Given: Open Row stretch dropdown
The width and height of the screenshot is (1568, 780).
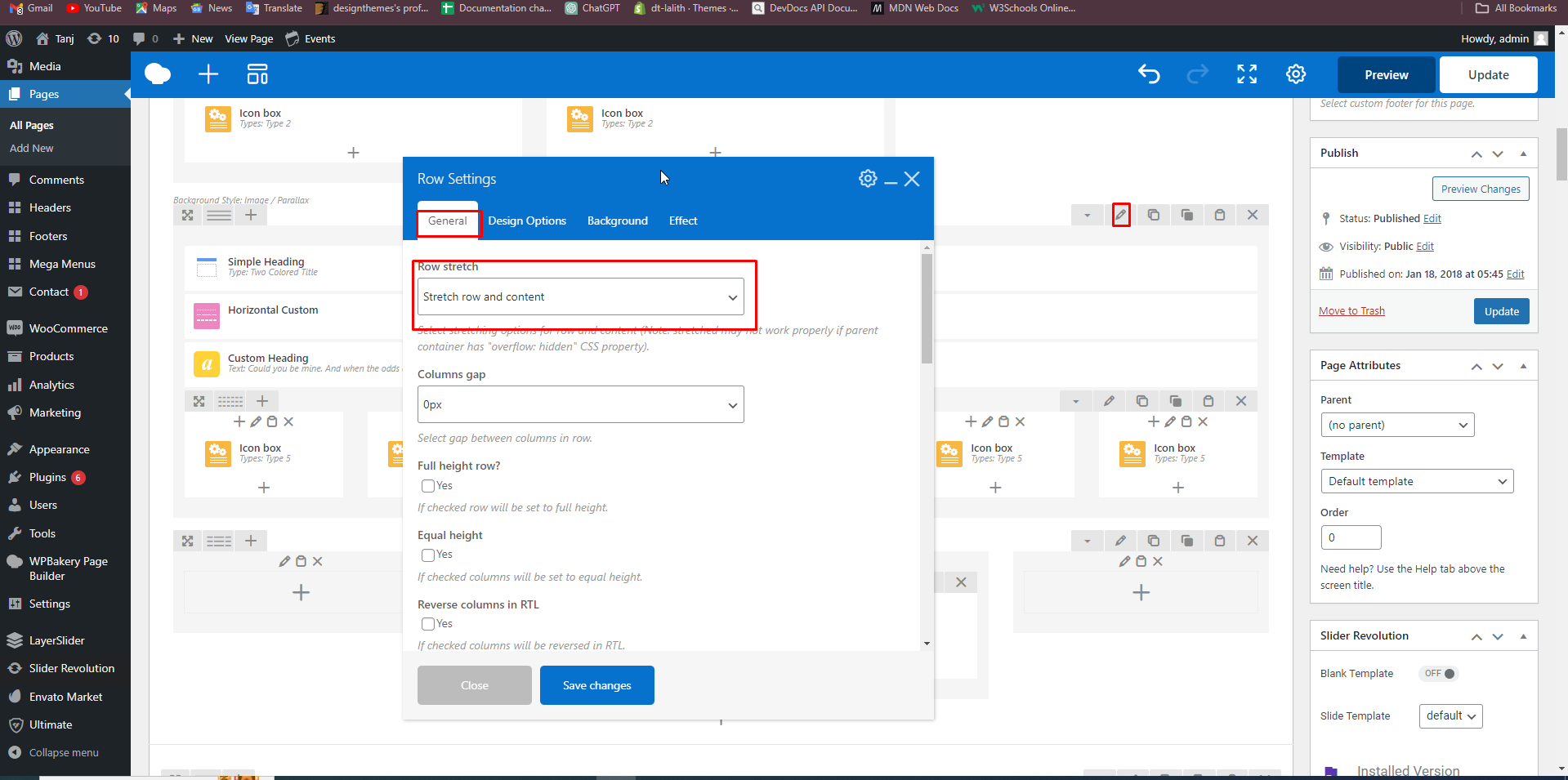Looking at the screenshot, I should pyautogui.click(x=581, y=296).
